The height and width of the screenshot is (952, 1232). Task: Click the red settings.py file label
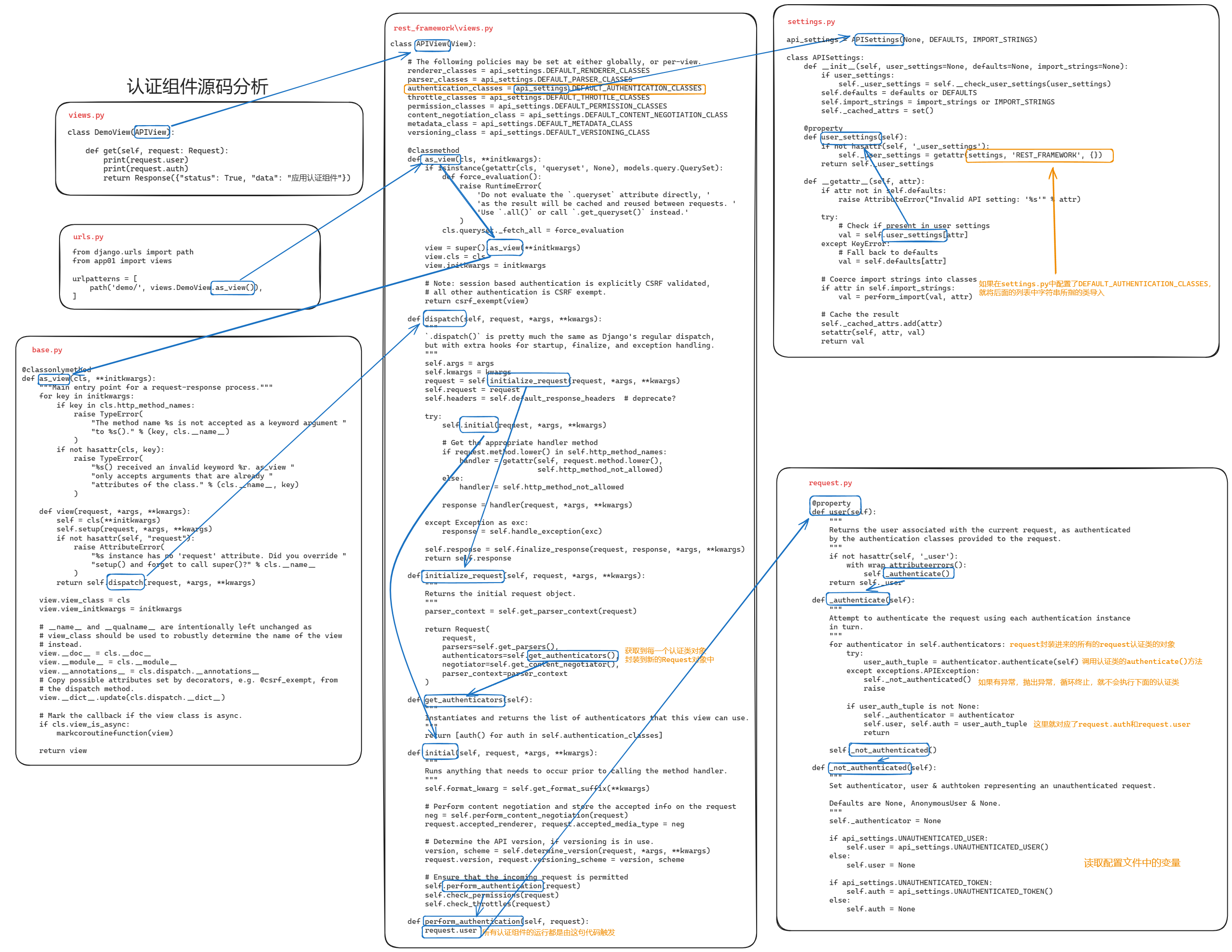(x=811, y=22)
